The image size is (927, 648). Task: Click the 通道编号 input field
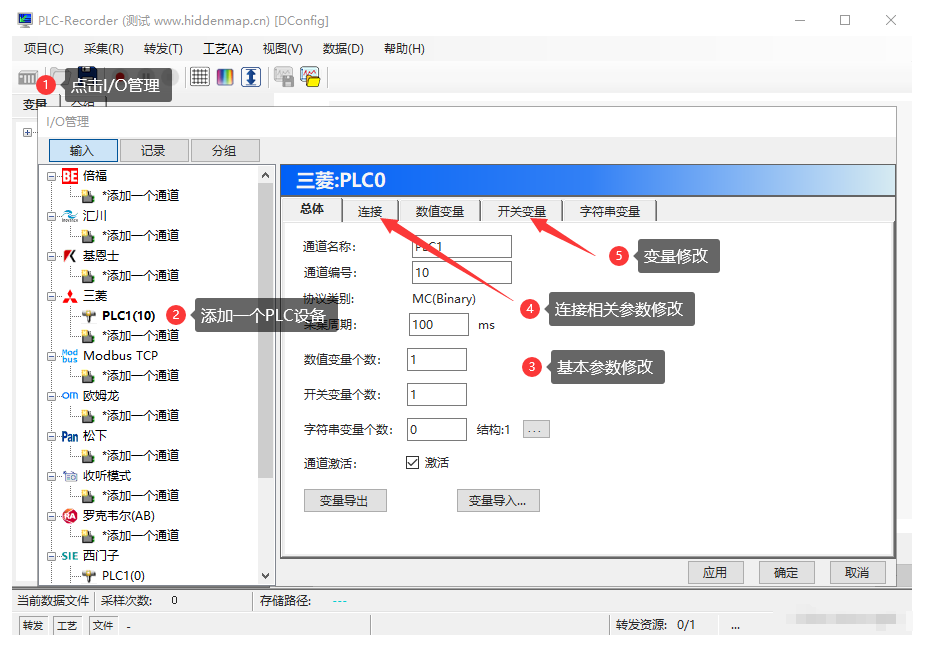[461, 273]
